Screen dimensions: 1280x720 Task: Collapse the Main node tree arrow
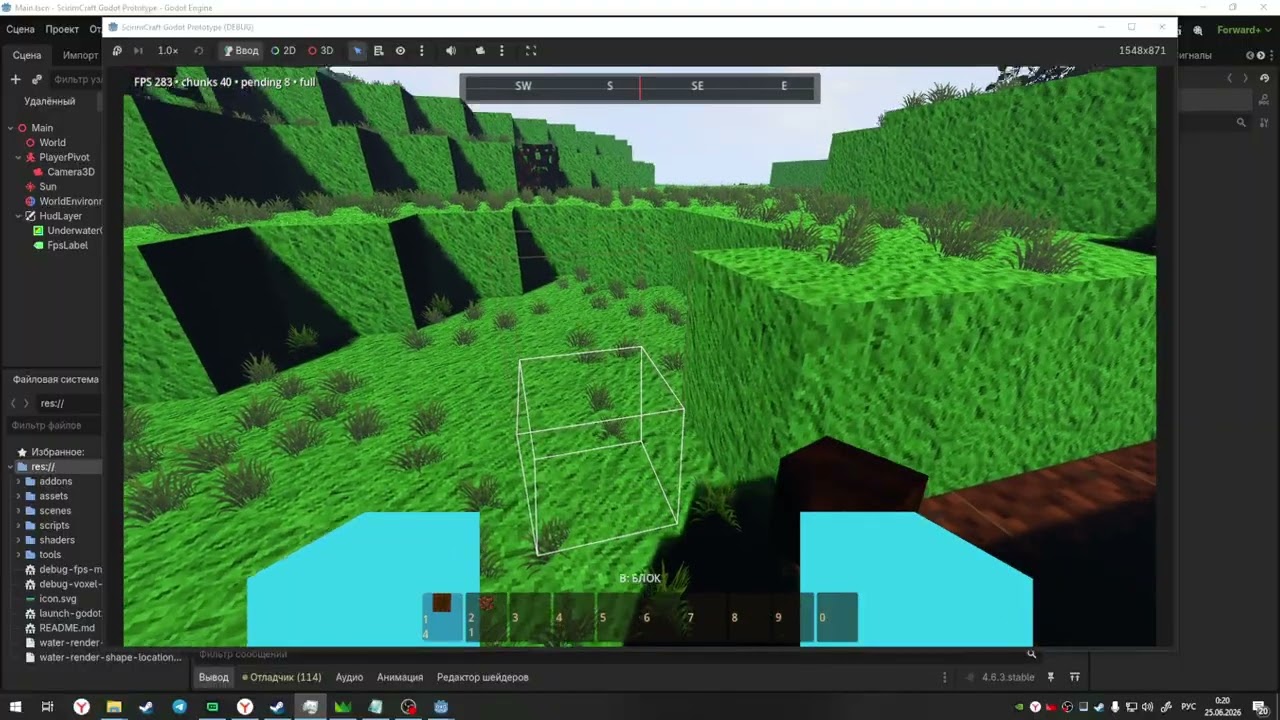click(9, 128)
